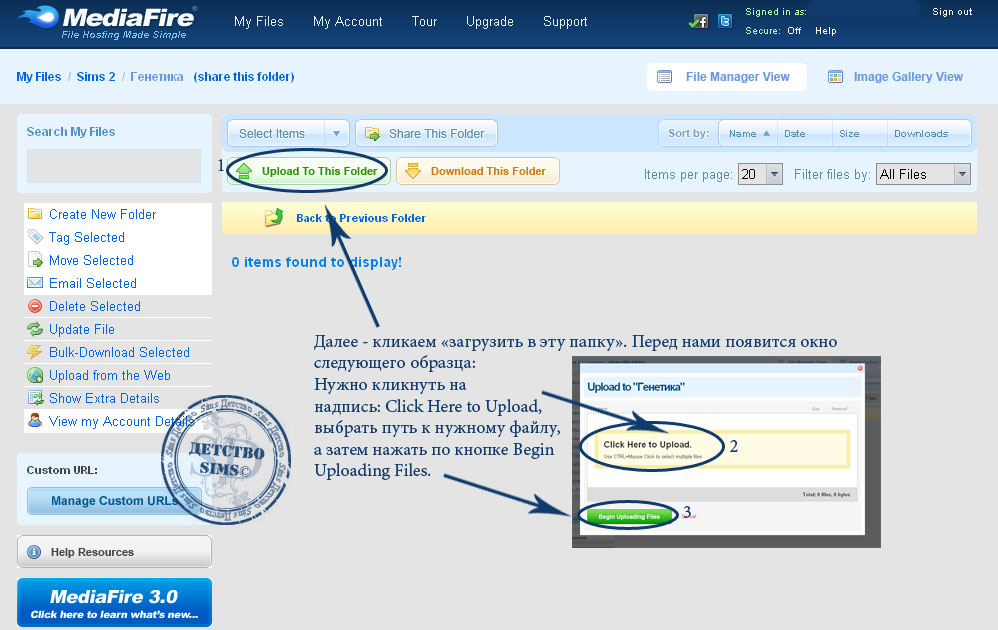Open Tour in the top navigation
Image resolution: width=998 pixels, height=630 pixels.
[x=425, y=22]
